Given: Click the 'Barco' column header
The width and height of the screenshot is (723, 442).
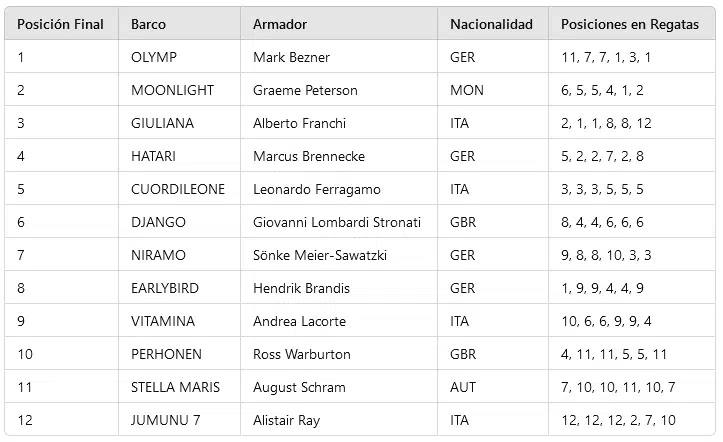Looking at the screenshot, I should [149, 24].
